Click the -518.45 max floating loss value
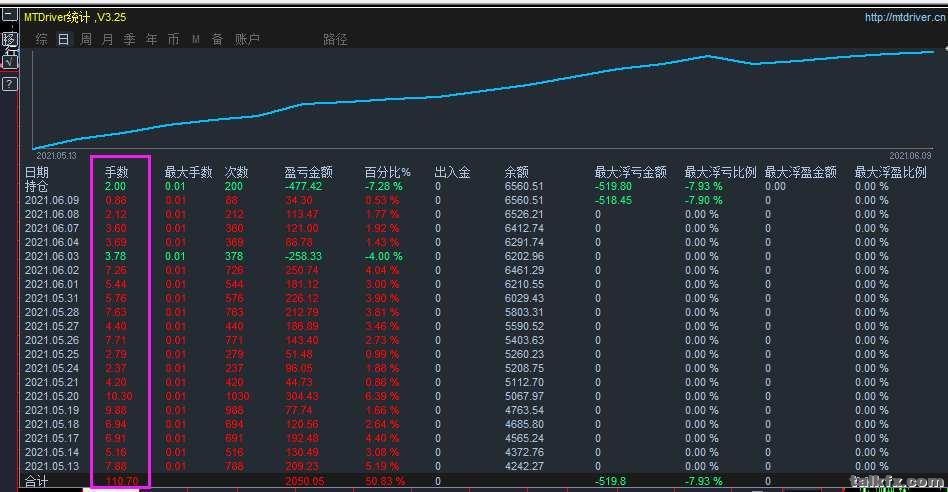 point(613,200)
